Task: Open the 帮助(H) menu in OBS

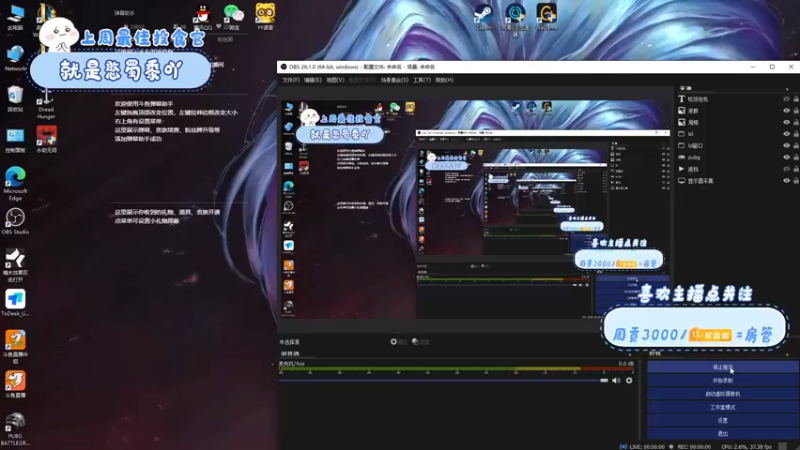Action: (444, 80)
